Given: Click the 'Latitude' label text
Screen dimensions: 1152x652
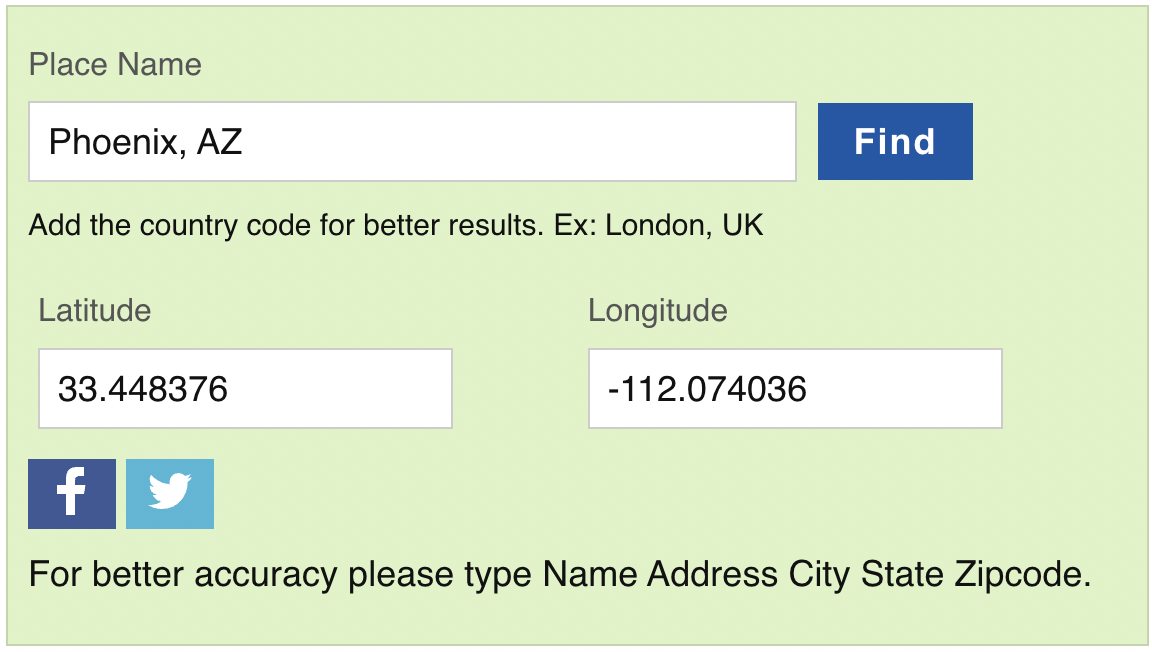Looking at the screenshot, I should (95, 311).
